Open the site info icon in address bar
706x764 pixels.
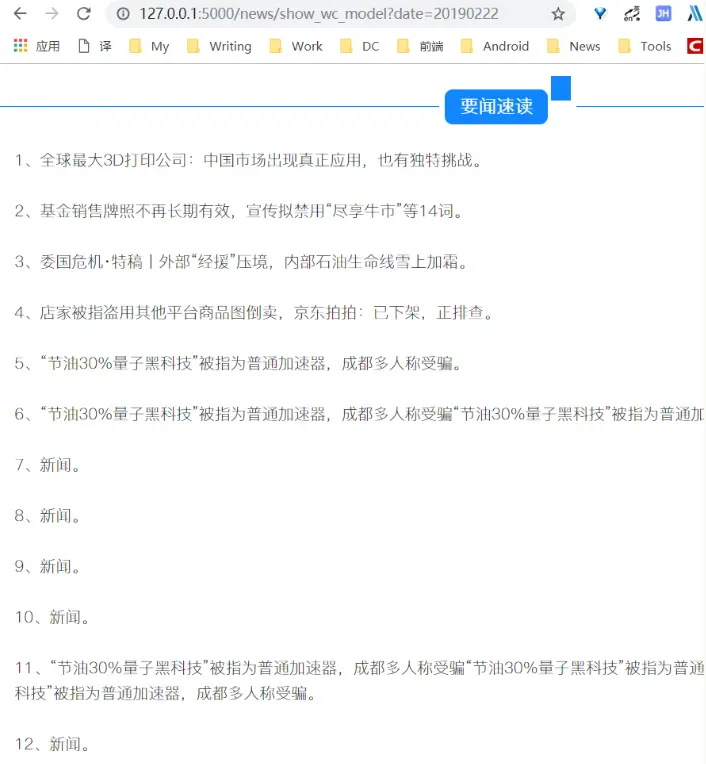[123, 14]
